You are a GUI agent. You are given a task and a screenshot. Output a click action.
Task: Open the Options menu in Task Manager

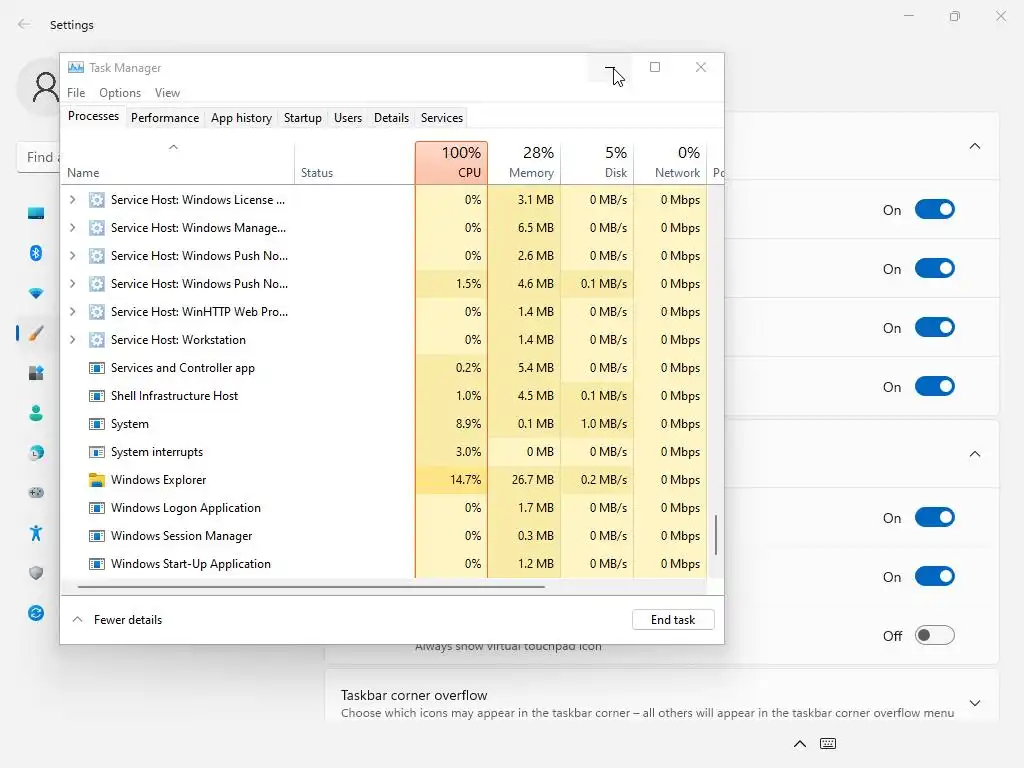(120, 93)
